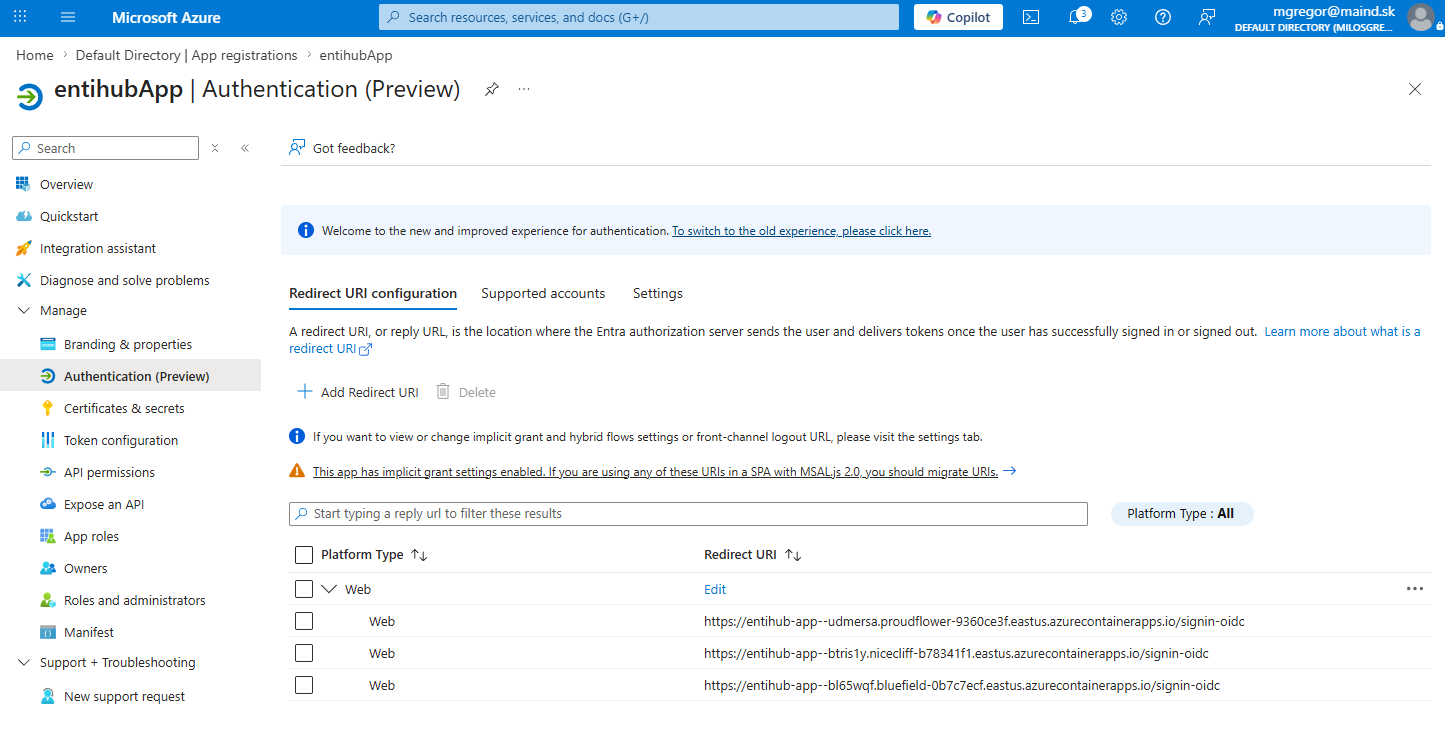Check the Web group row checkbox
The image size is (1445, 732).
pos(304,589)
